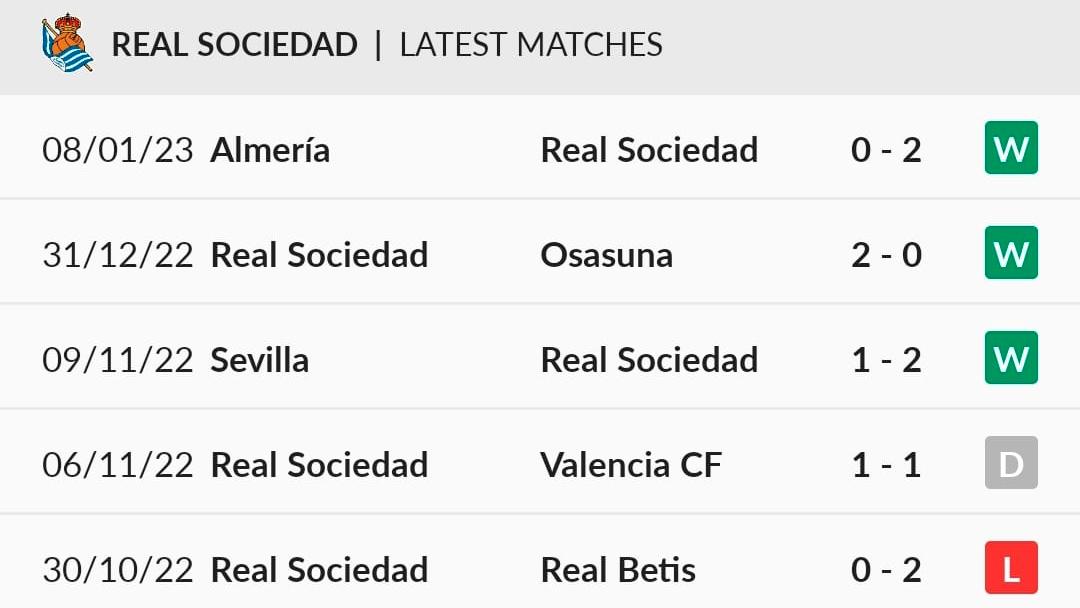Click the grey D badge for Valencia match

pos(1011,463)
